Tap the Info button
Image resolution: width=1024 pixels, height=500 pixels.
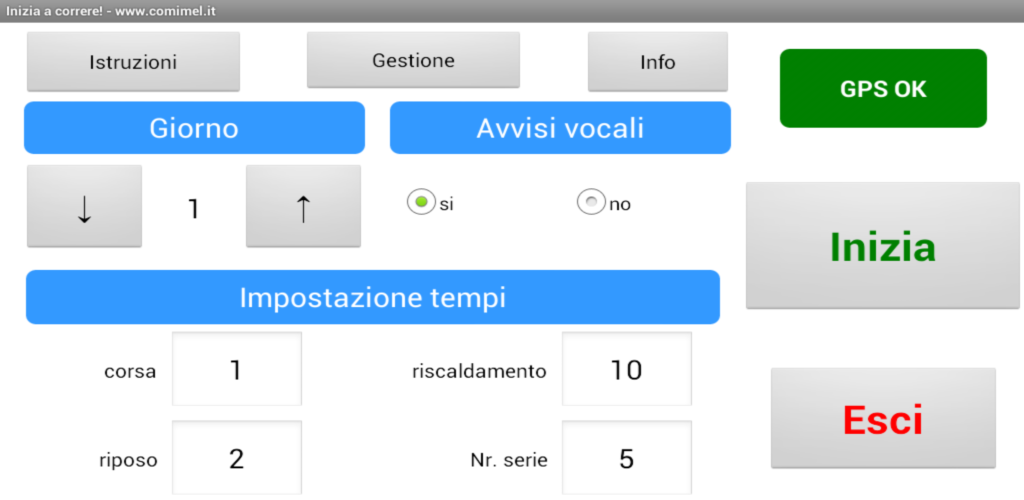[657, 62]
